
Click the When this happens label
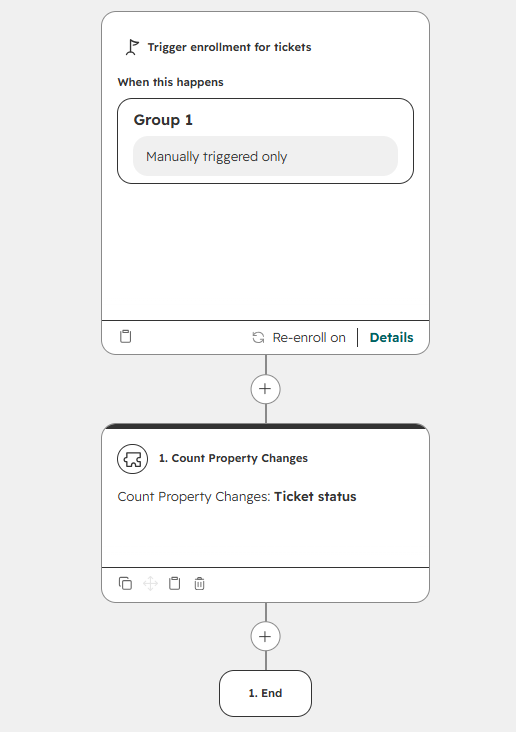coord(170,82)
